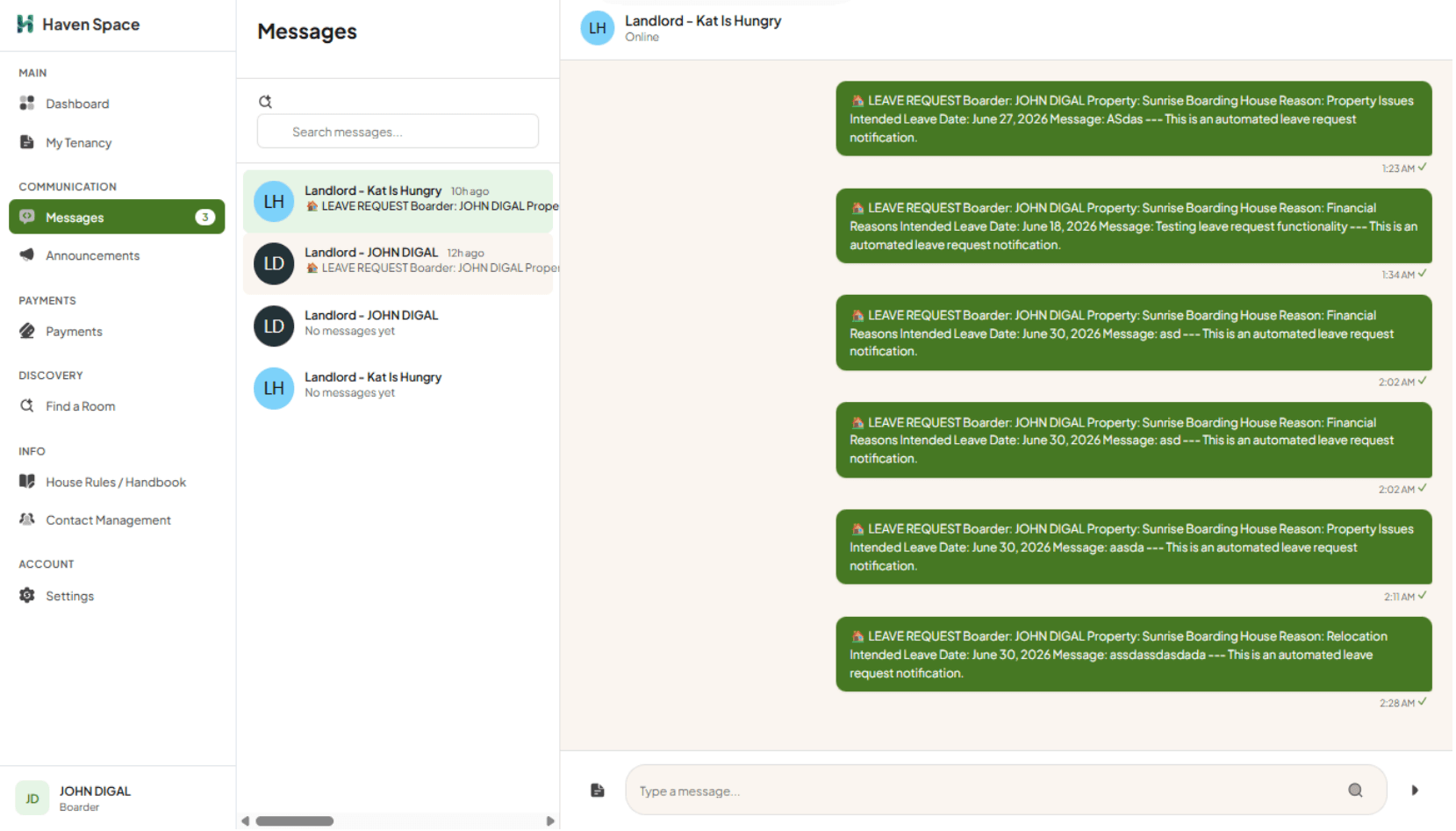Click leave request message sent 2:11 AM
The height and width of the screenshot is (831, 1456).
click(1134, 548)
